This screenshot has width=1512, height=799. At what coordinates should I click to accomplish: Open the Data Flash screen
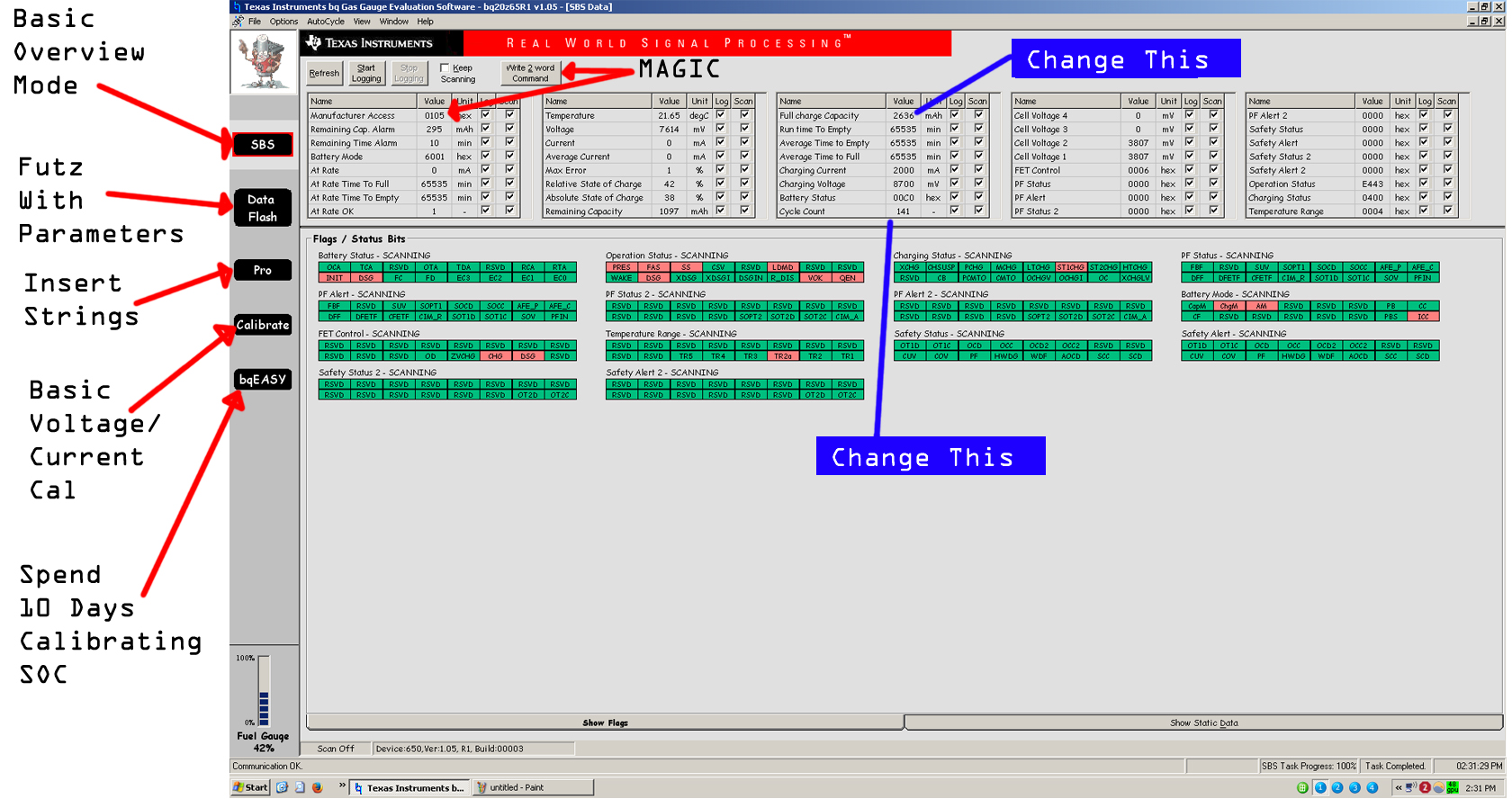pyautogui.click(x=262, y=208)
